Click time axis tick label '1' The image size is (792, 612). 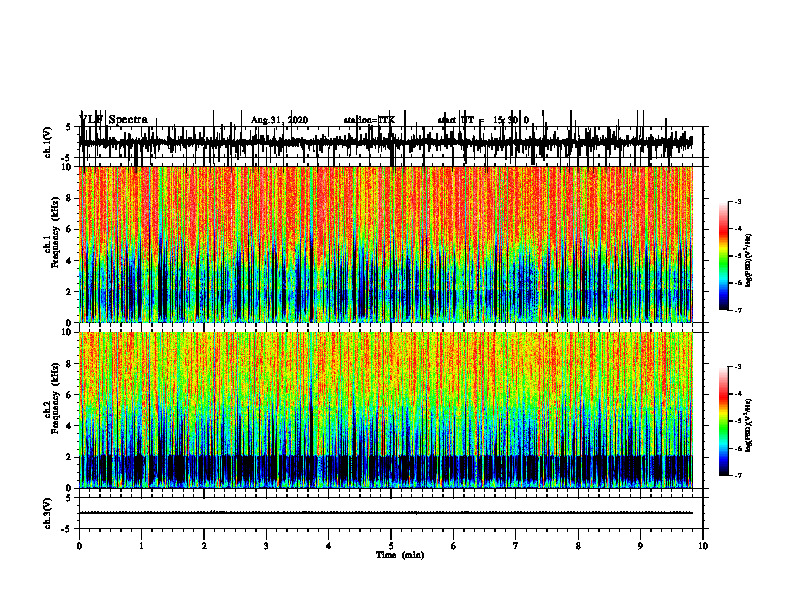141,546
